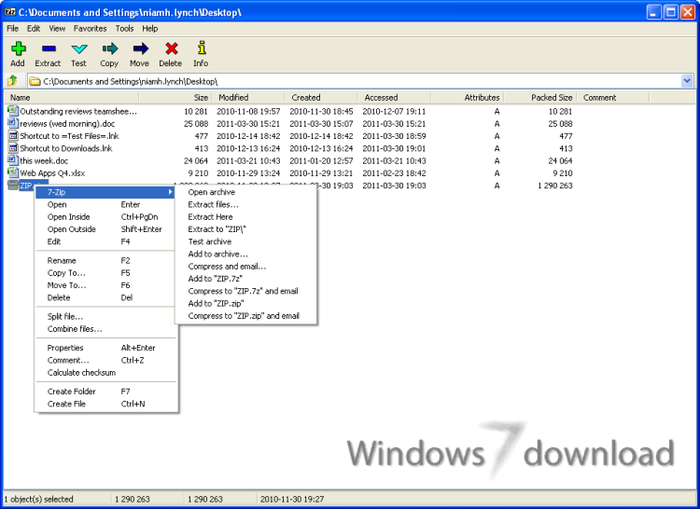Choose Extract to "ZIP\" in submenu
700x509 pixels.
coord(217,229)
